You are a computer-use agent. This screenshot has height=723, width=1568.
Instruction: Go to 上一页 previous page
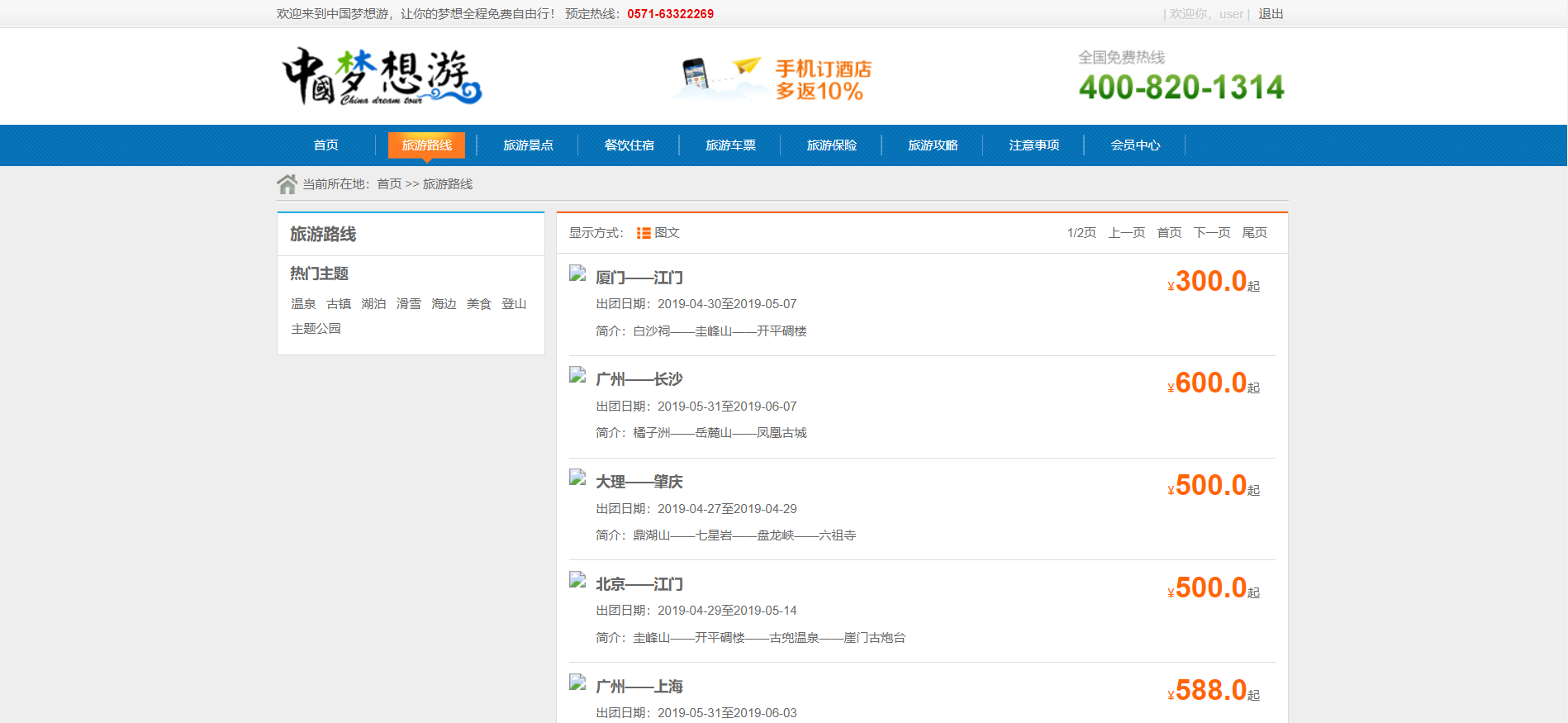1127,233
